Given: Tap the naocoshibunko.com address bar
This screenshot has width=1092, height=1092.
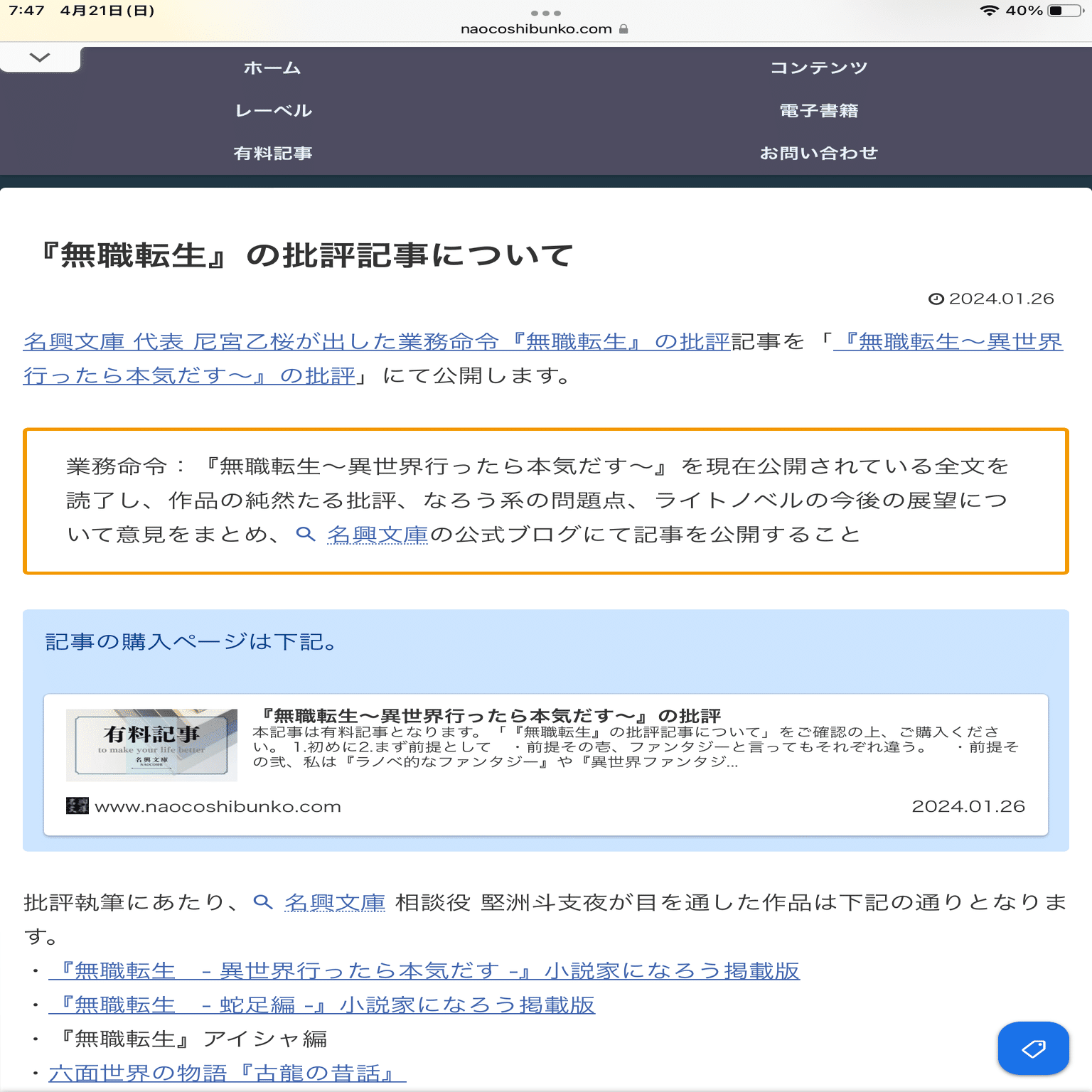Looking at the screenshot, I should click(545, 29).
